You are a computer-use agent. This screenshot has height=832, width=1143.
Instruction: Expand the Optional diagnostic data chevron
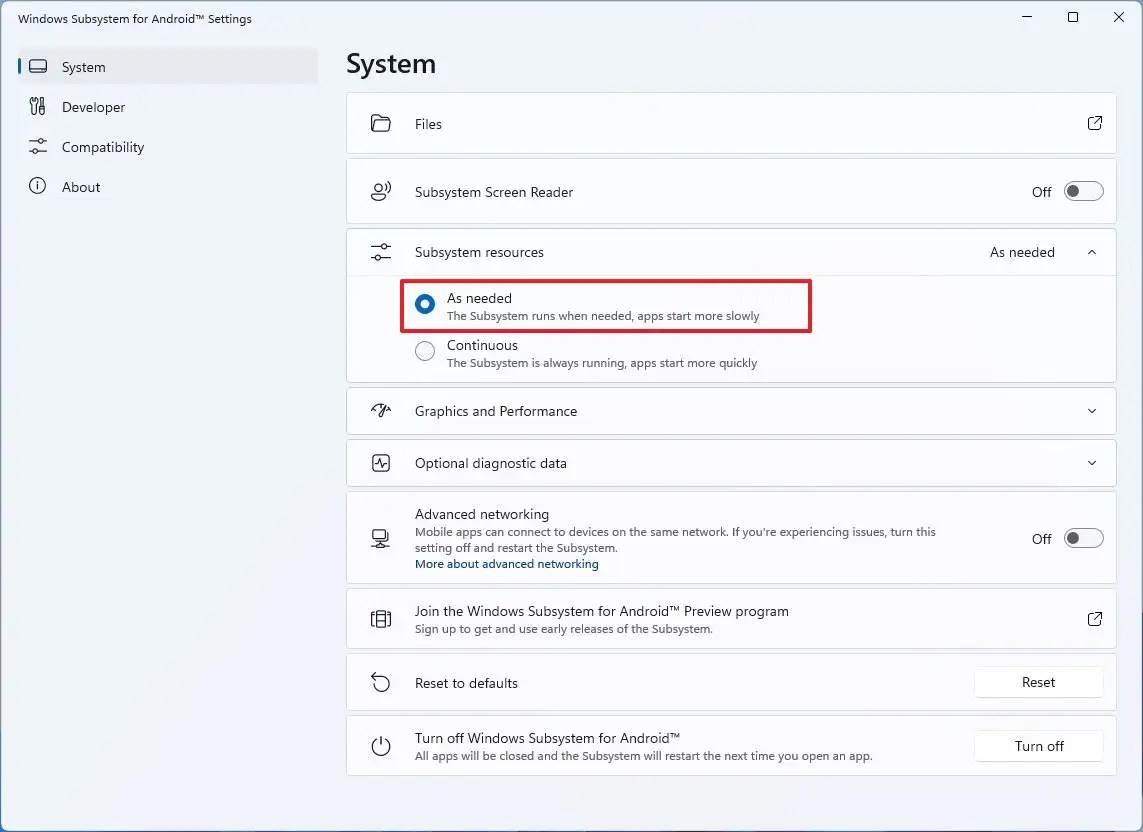(1091, 463)
